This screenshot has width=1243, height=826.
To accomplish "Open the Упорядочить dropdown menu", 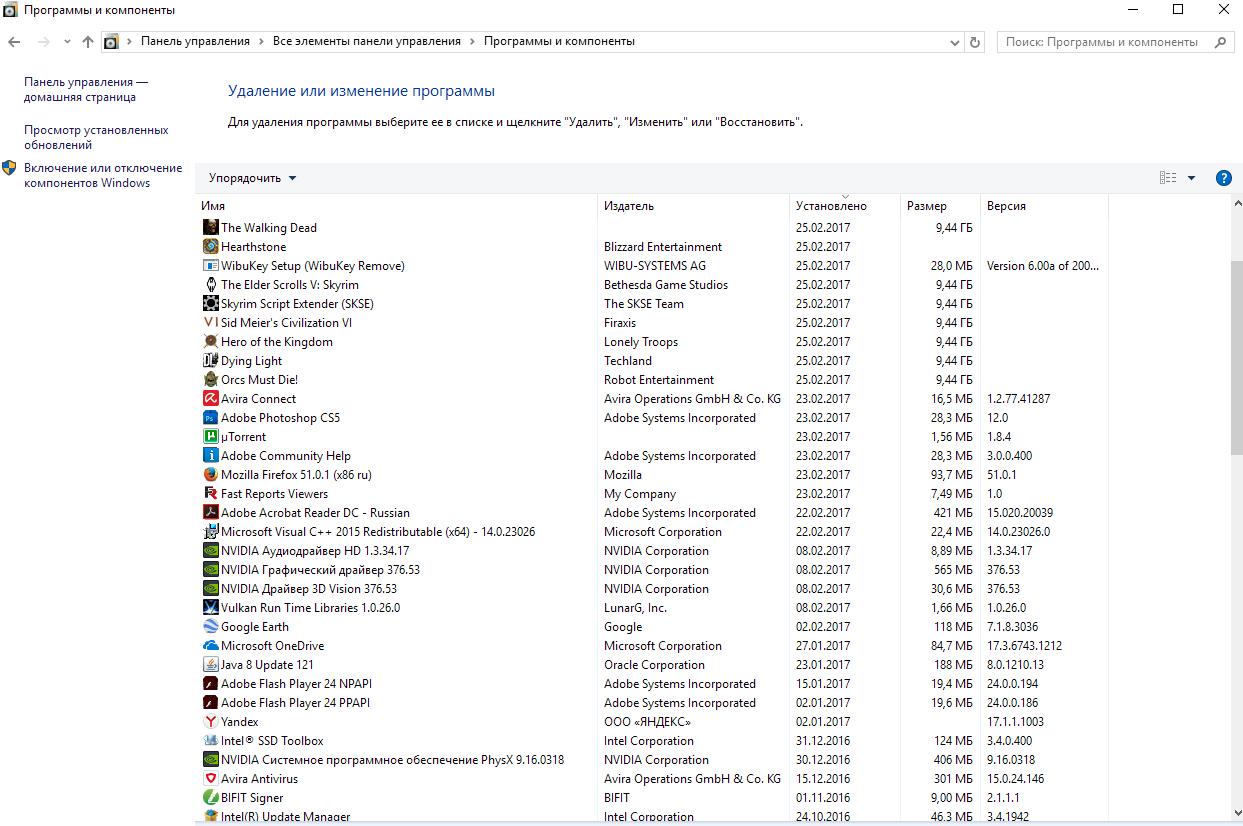I will 253,178.
